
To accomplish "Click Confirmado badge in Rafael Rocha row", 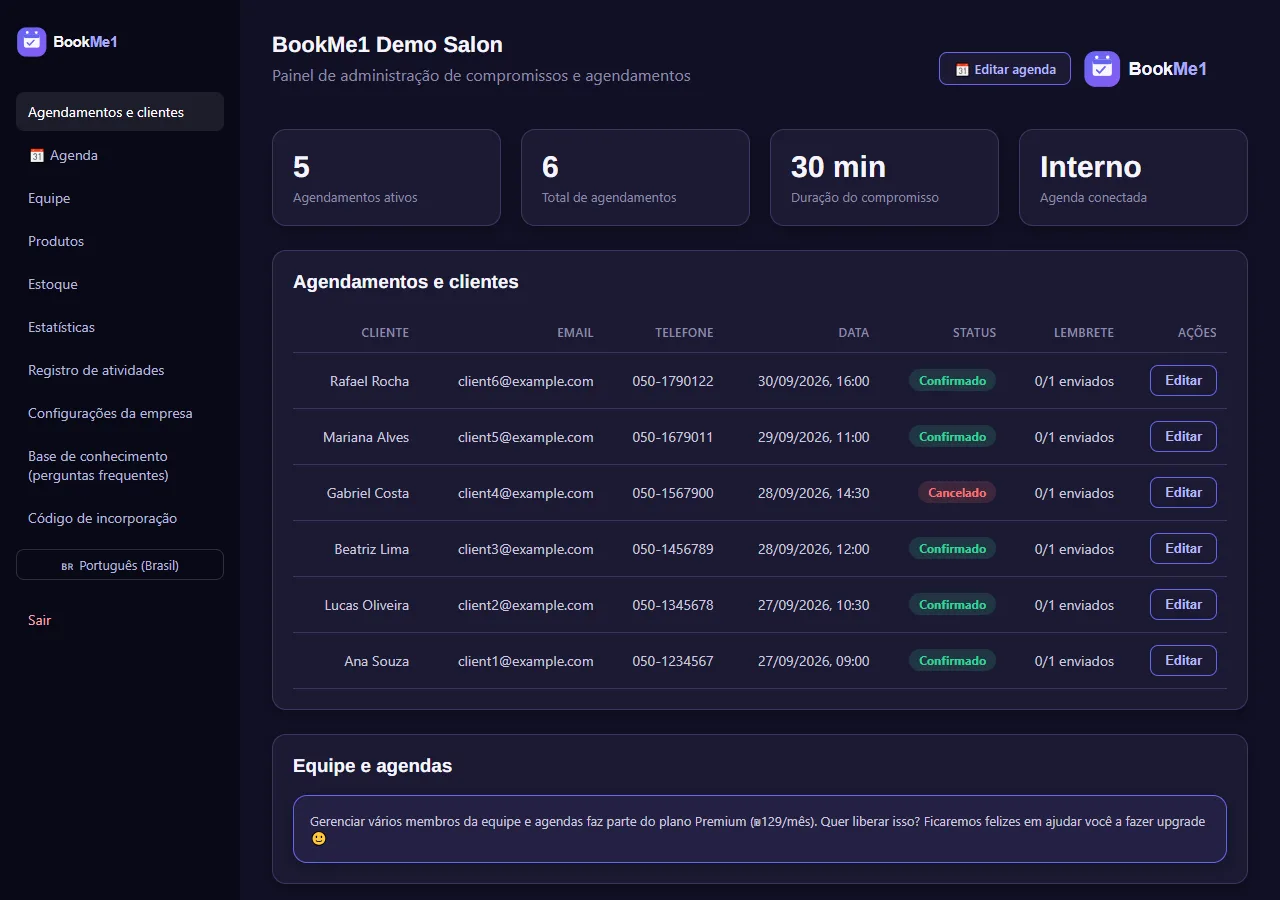I will tap(952, 381).
